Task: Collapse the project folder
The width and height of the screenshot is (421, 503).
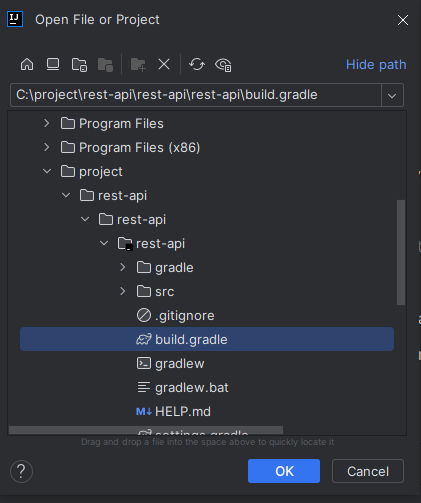Action: 47,172
